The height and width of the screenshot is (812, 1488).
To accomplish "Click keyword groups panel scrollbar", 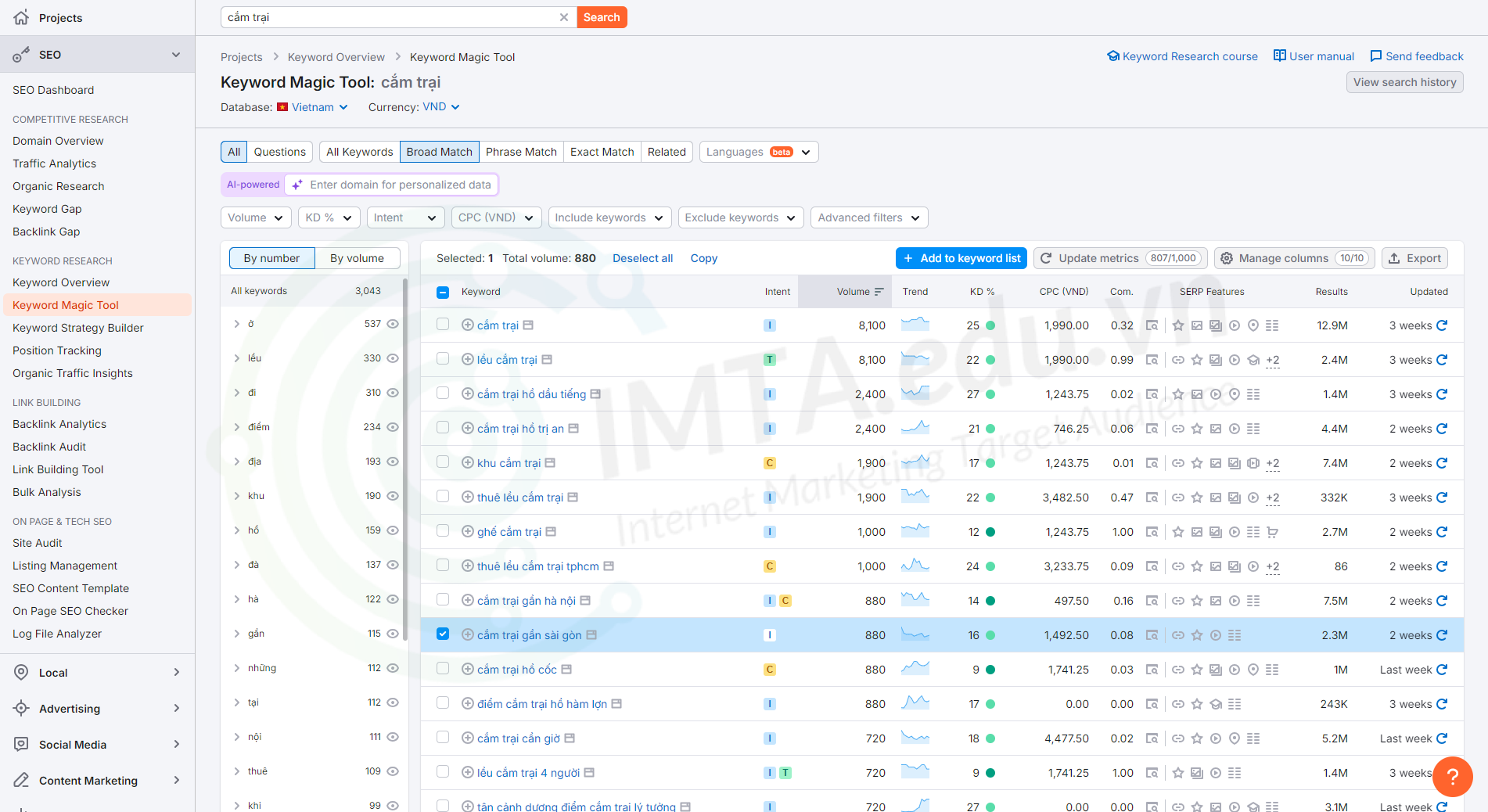I will click(405, 458).
